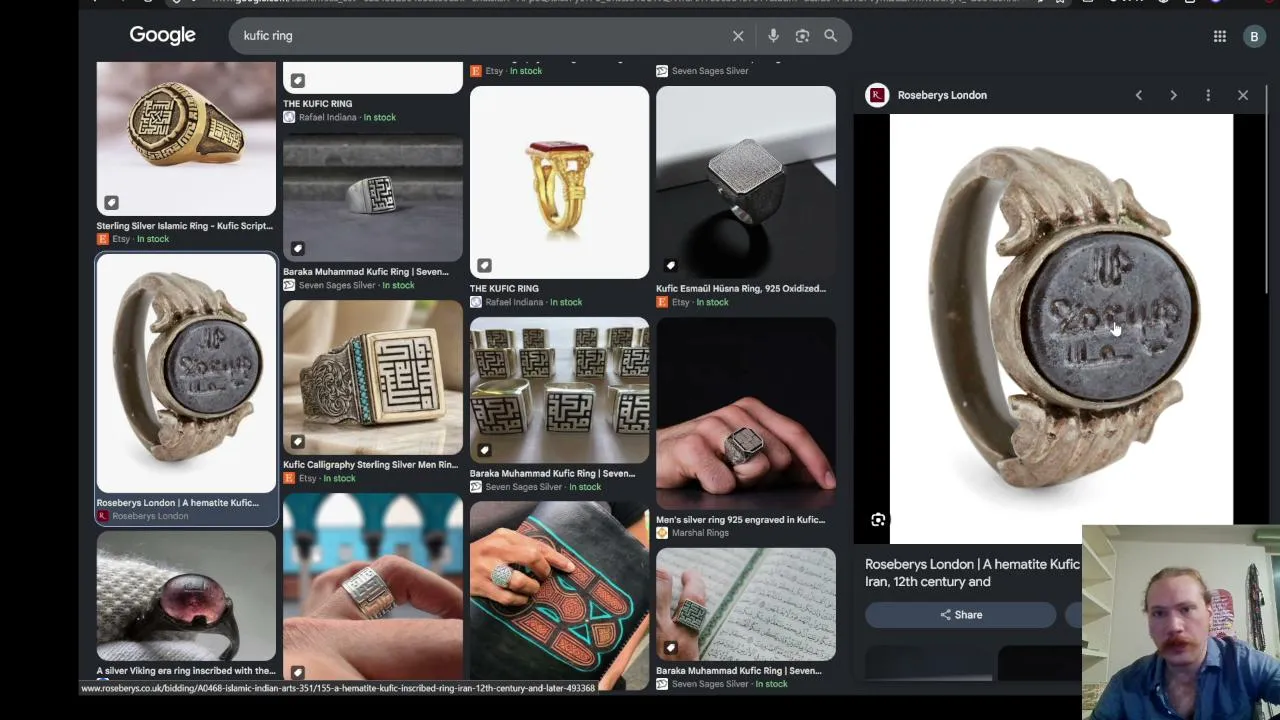This screenshot has width=1280, height=720.
Task: Select the silver Viking era ring thumbnail
Action: point(186,596)
